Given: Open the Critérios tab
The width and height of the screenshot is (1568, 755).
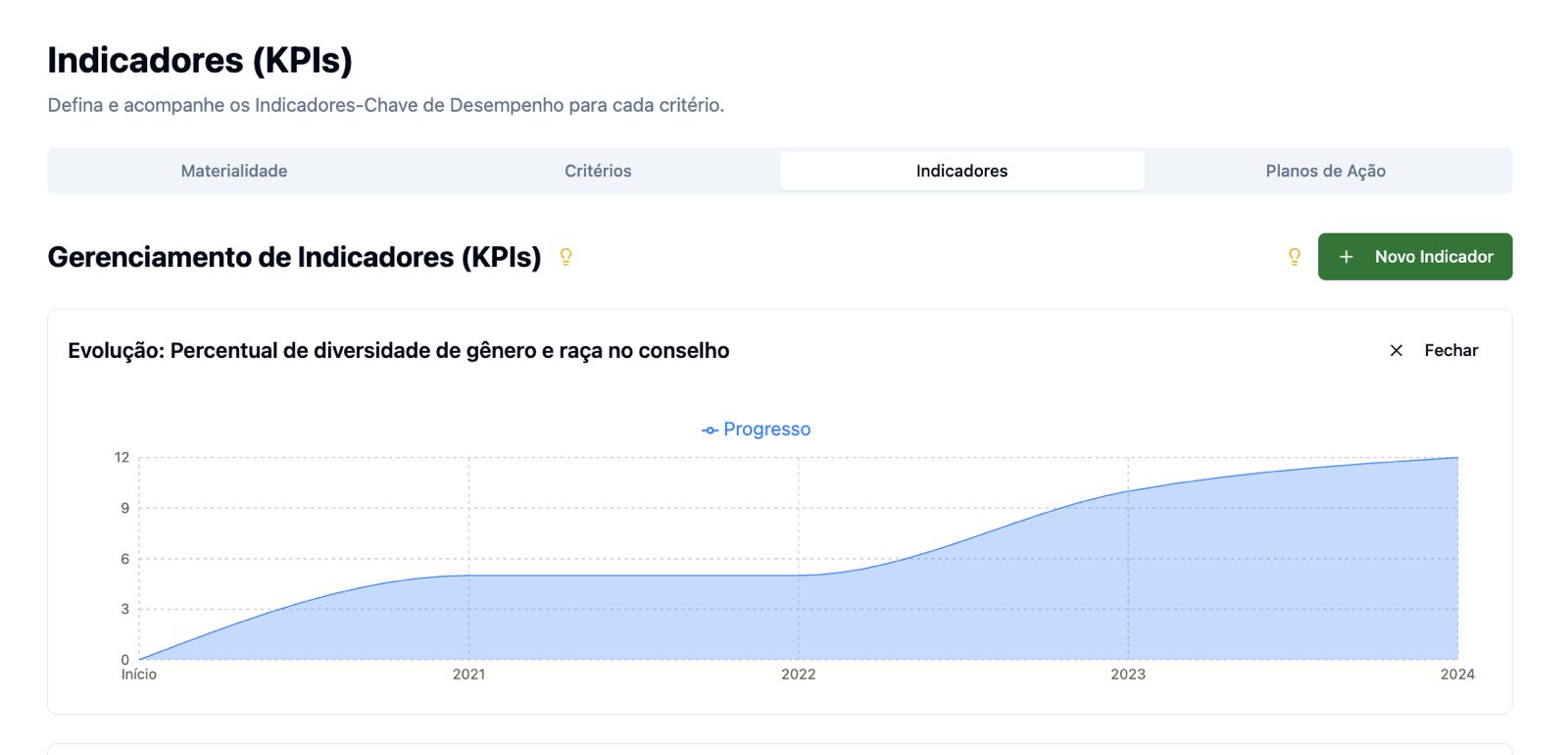Looking at the screenshot, I should pyautogui.click(x=598, y=171).
